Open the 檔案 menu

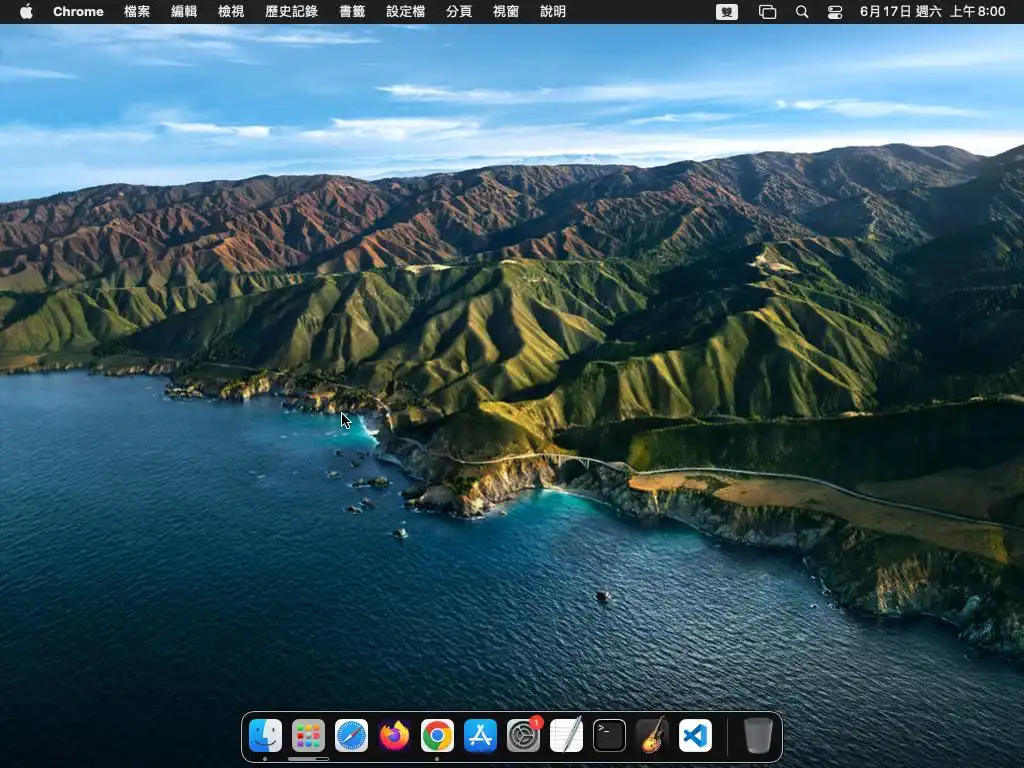137,12
